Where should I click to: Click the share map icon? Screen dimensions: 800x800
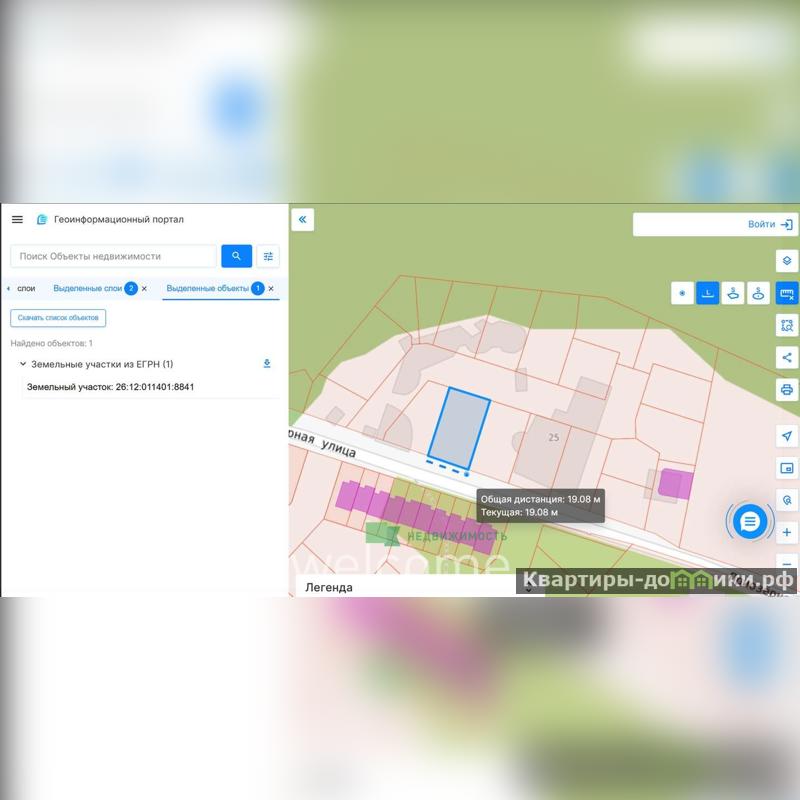coord(787,357)
